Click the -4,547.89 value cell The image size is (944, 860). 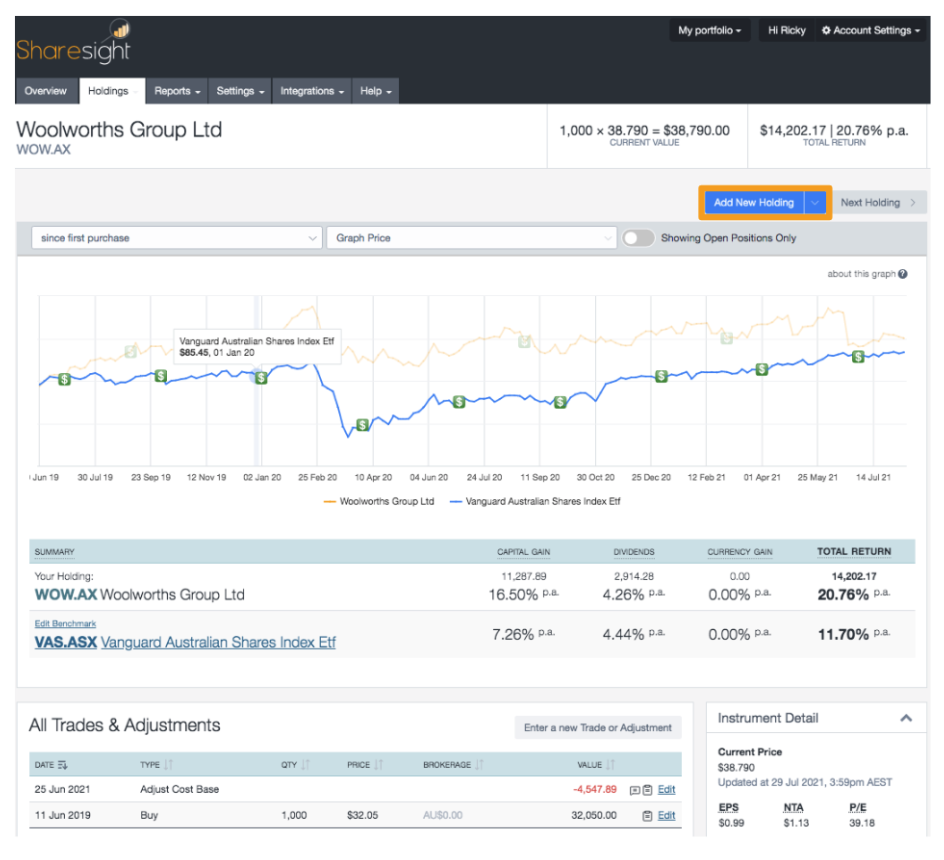pos(595,790)
